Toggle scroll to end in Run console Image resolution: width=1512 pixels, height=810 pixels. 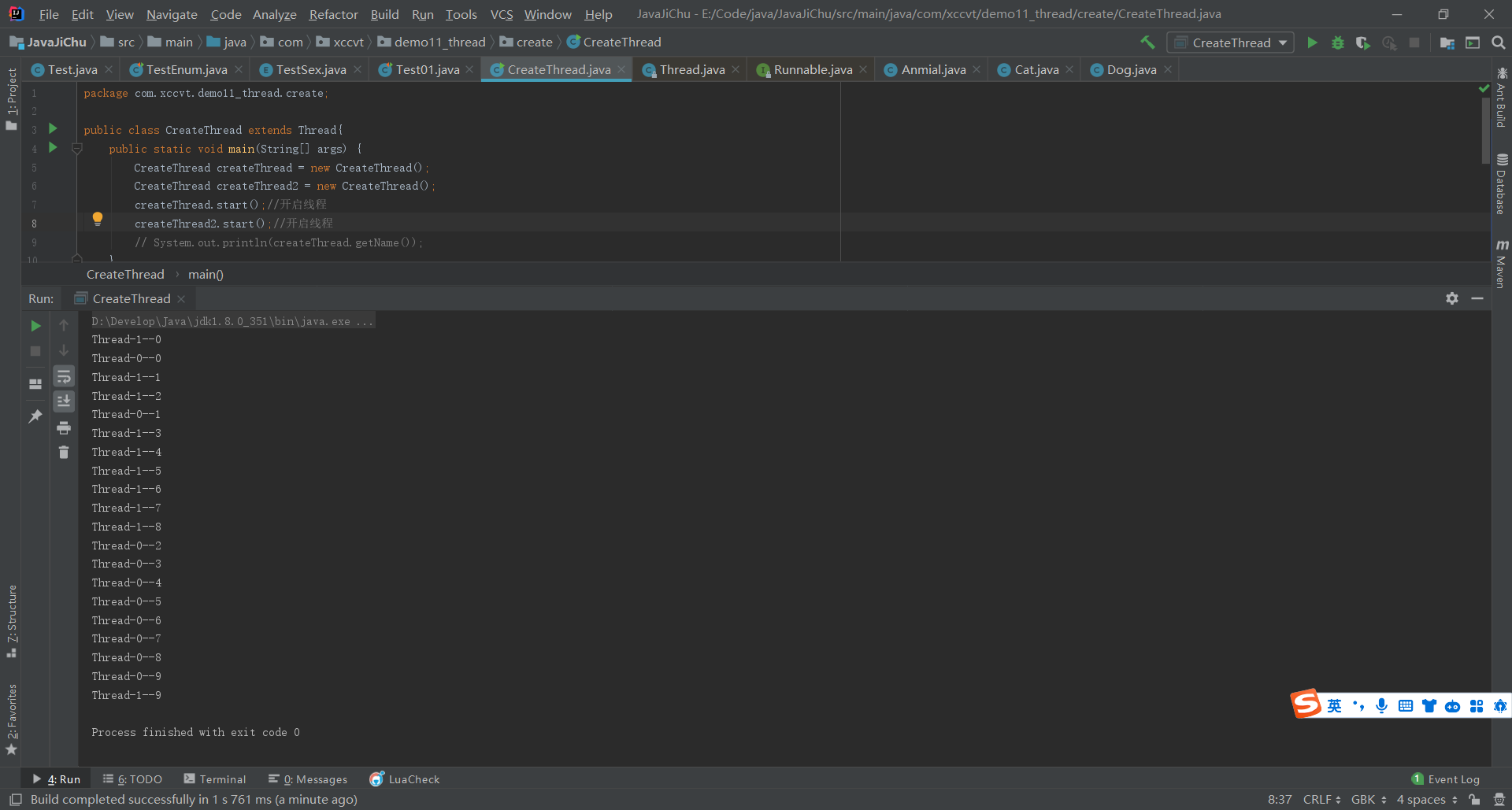coord(64,401)
